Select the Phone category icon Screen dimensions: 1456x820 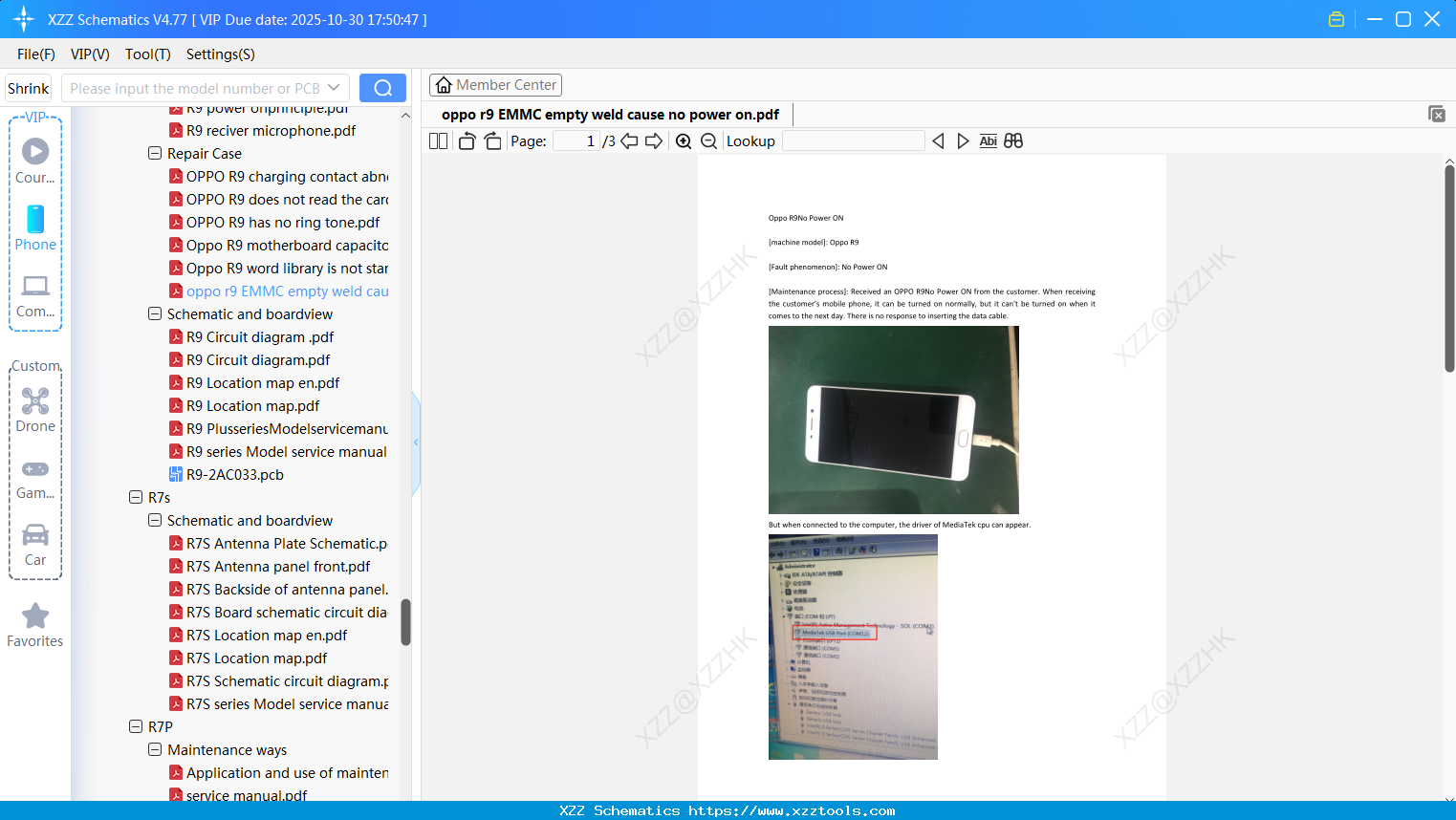point(35,228)
